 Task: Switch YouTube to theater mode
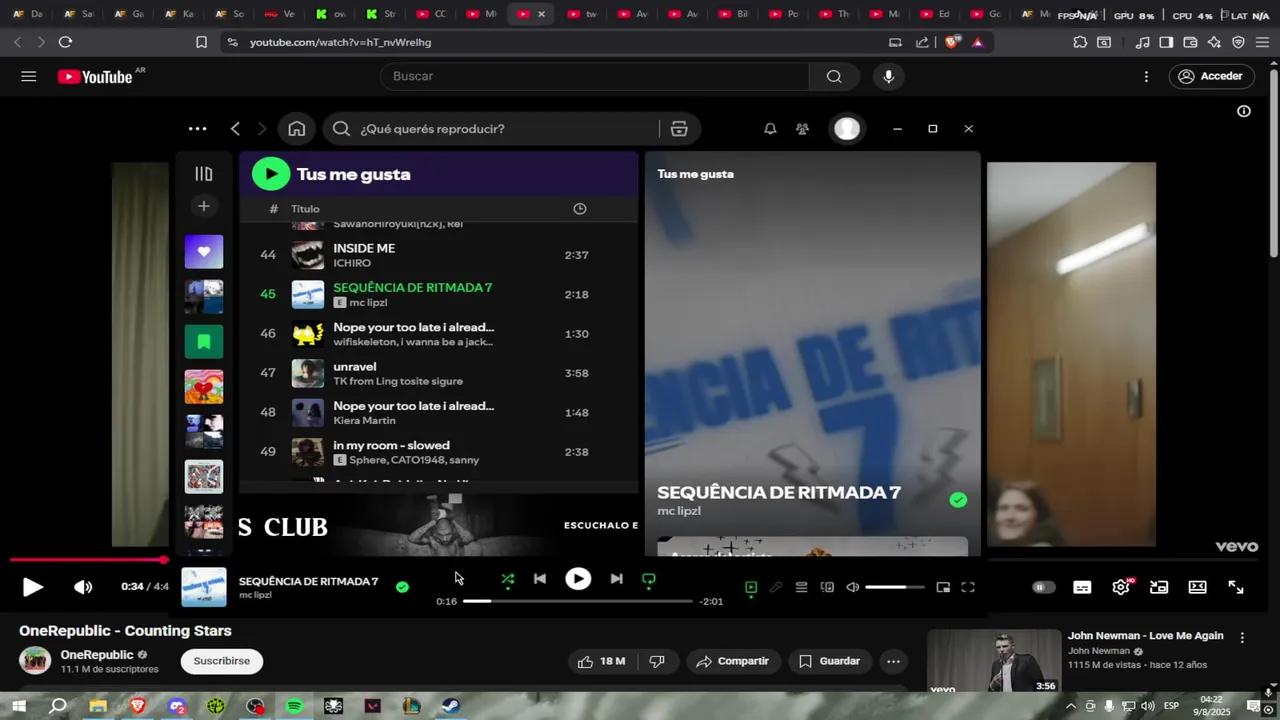pyautogui.click(x=1197, y=587)
